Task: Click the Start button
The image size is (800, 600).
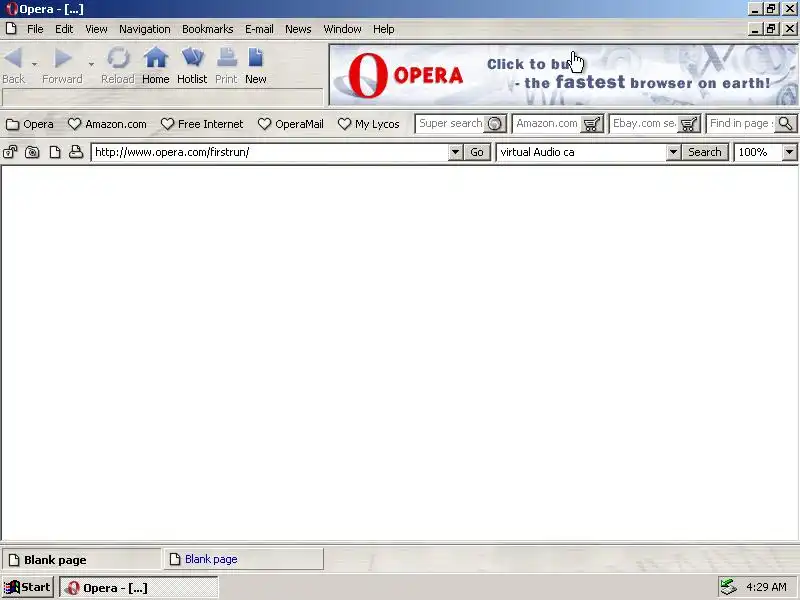Action: point(28,587)
